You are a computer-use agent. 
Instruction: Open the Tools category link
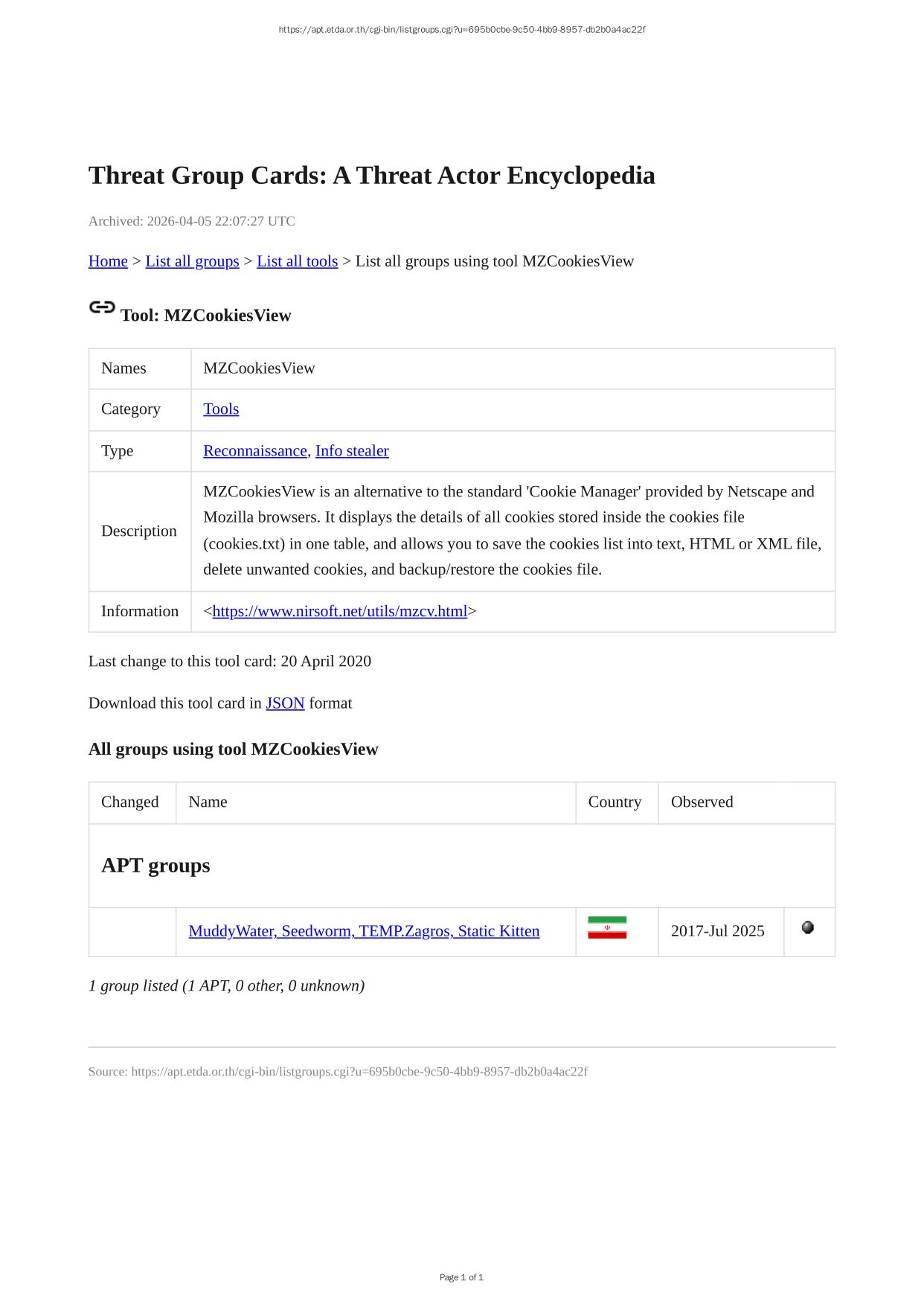[x=221, y=409]
